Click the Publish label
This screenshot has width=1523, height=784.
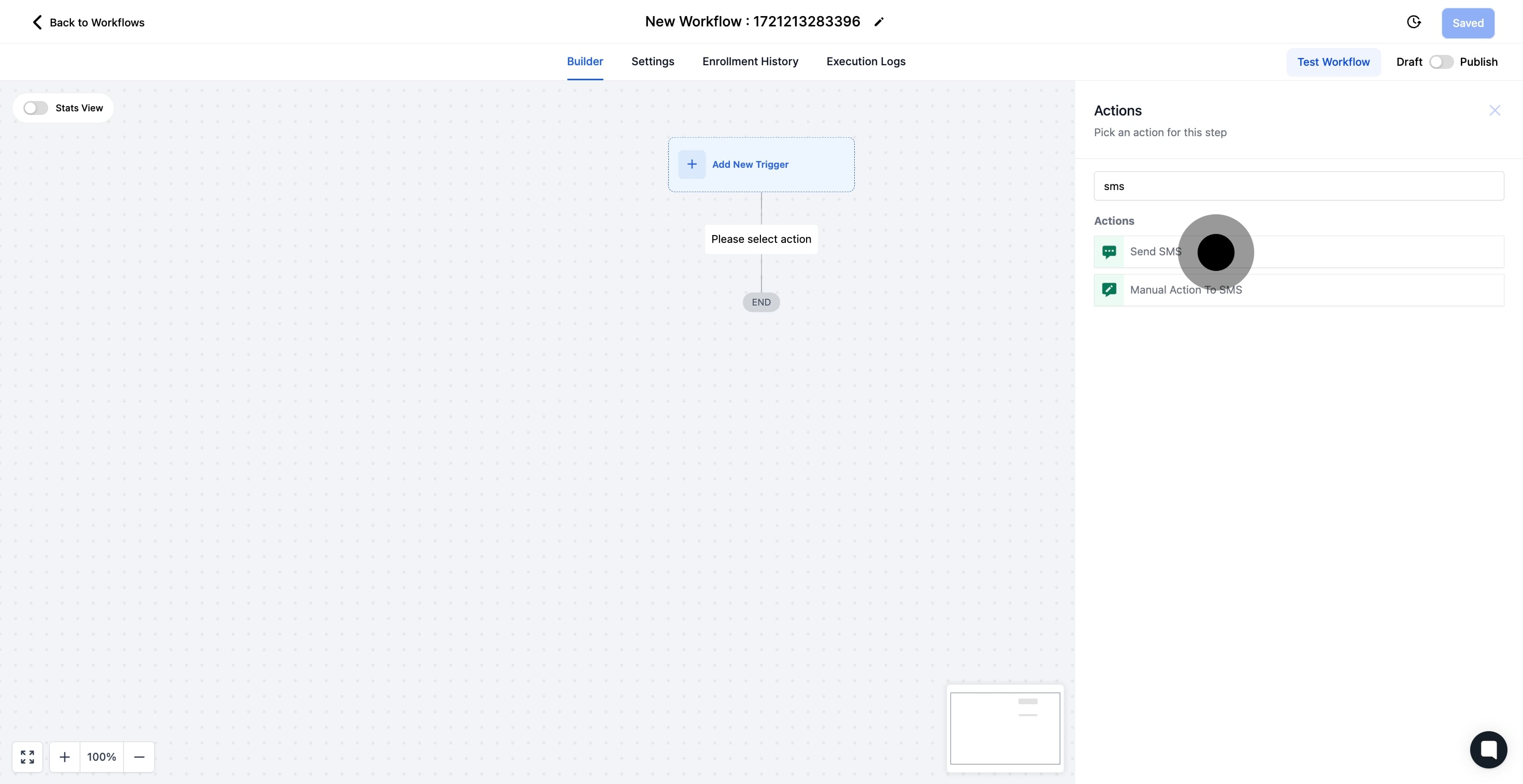tap(1478, 62)
